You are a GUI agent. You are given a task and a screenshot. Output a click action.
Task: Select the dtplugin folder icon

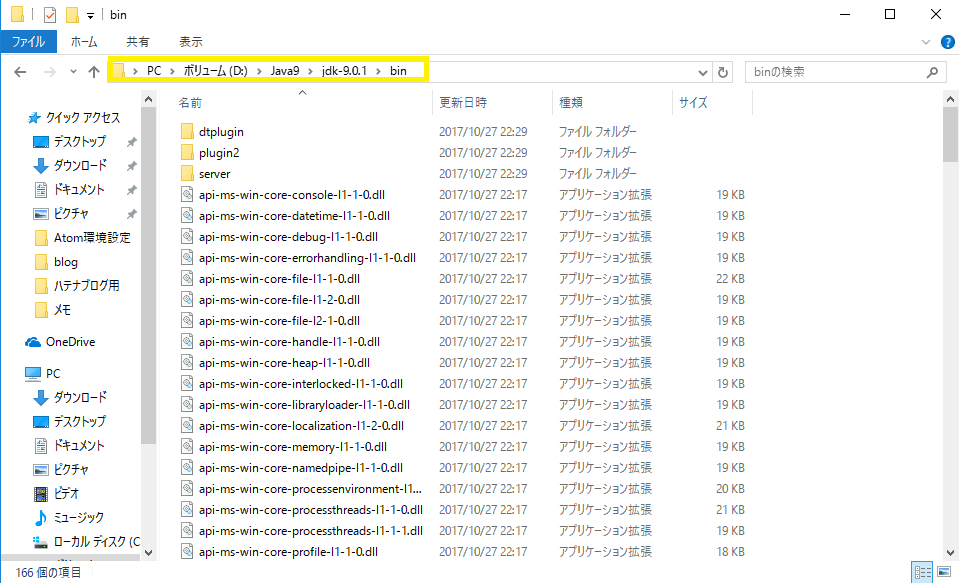(x=187, y=132)
